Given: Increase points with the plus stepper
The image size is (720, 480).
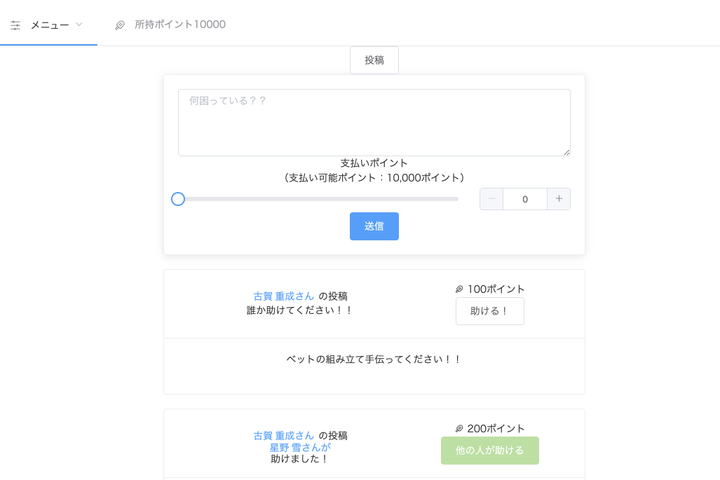Looking at the screenshot, I should point(559,199).
